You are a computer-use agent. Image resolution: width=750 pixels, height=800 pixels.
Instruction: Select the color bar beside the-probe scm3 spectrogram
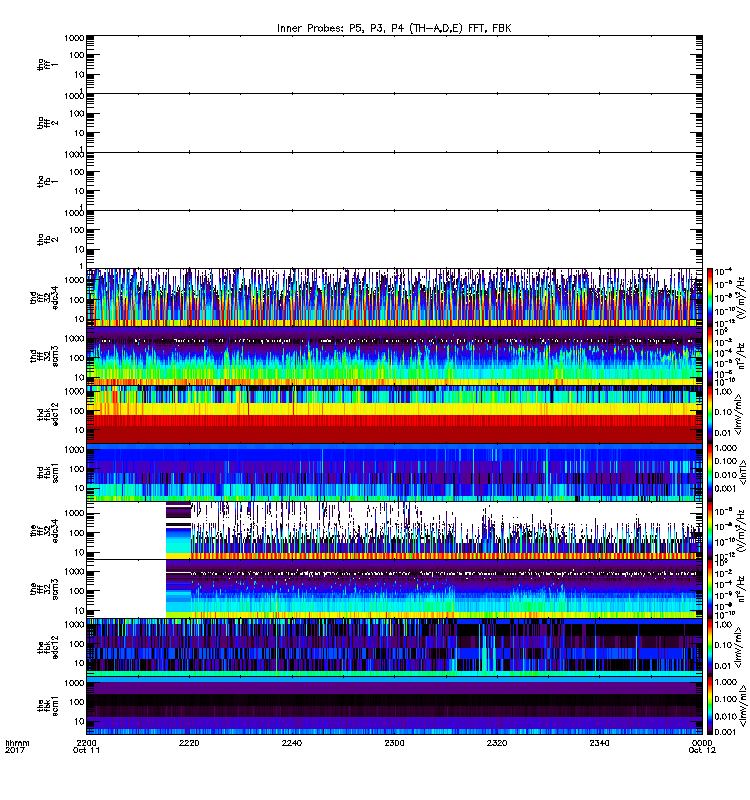coord(710,590)
